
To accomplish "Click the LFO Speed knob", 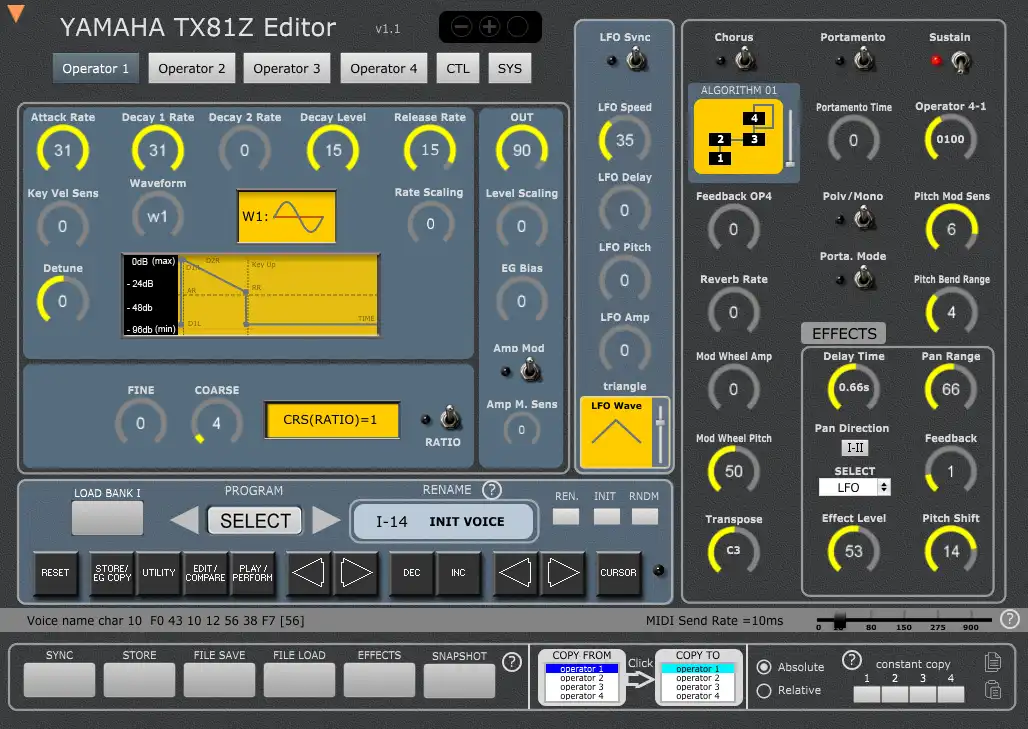I will (625, 140).
